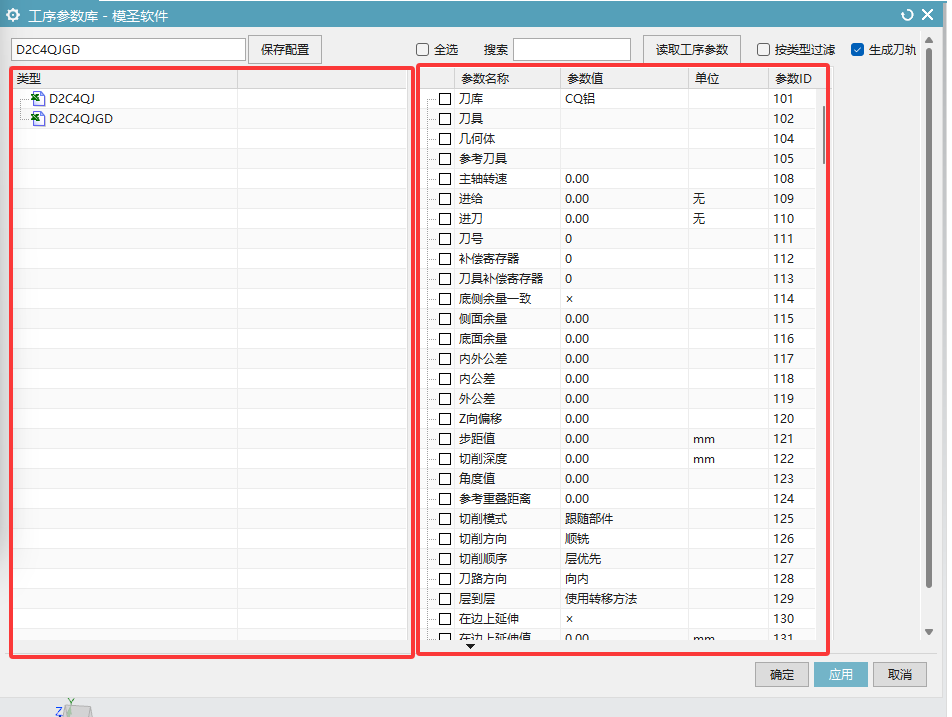This screenshot has height=717, width=952.
Task: Click 类型 column header in left panel
Action: coord(124,78)
